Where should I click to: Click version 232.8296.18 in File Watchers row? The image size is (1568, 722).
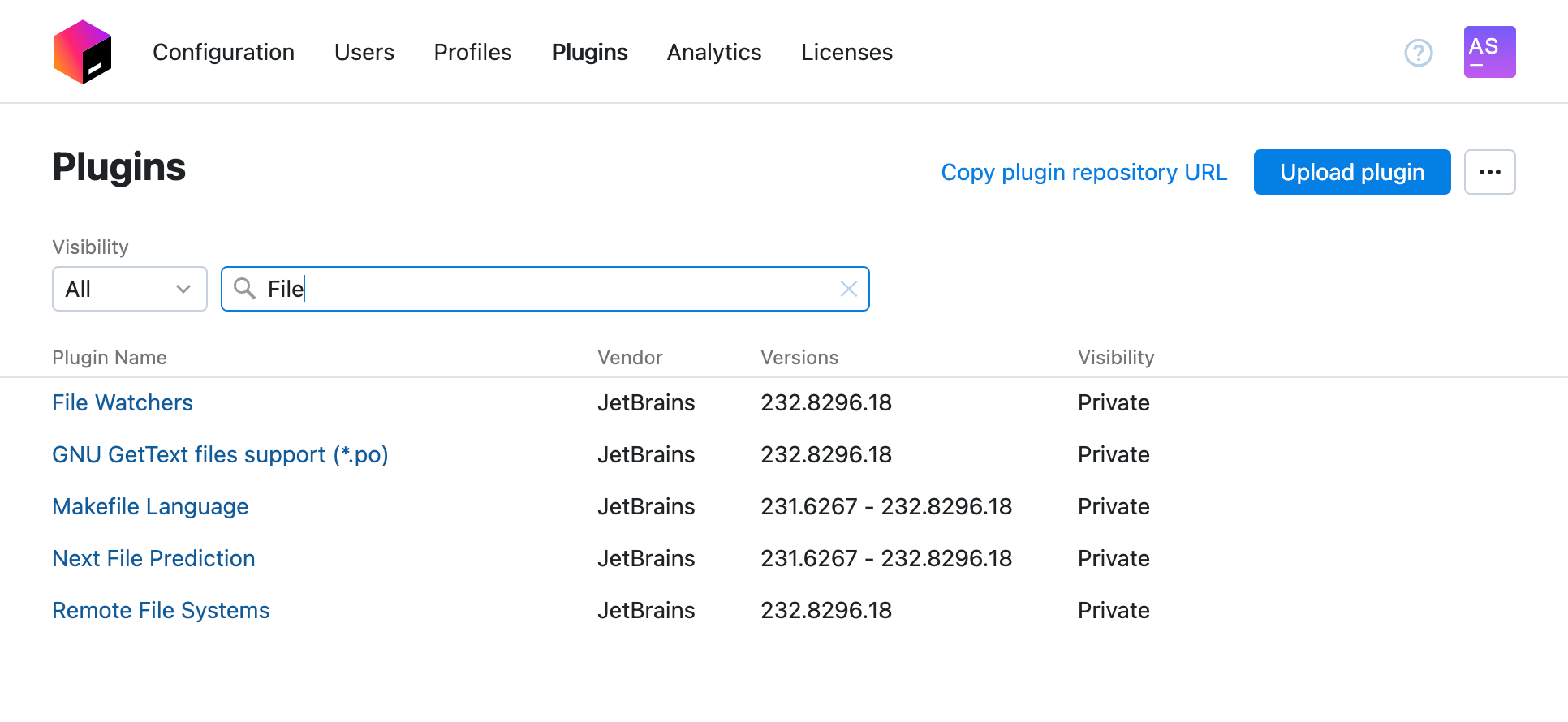pos(826,403)
